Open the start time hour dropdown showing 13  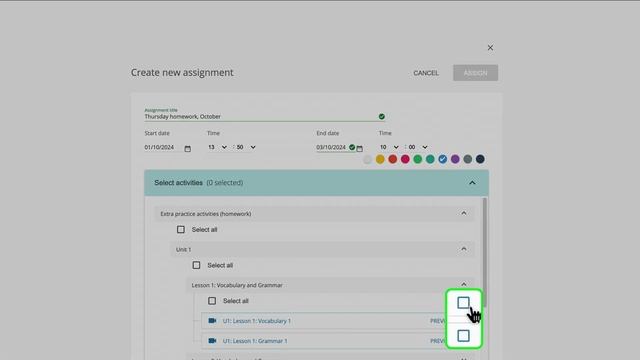(218, 147)
